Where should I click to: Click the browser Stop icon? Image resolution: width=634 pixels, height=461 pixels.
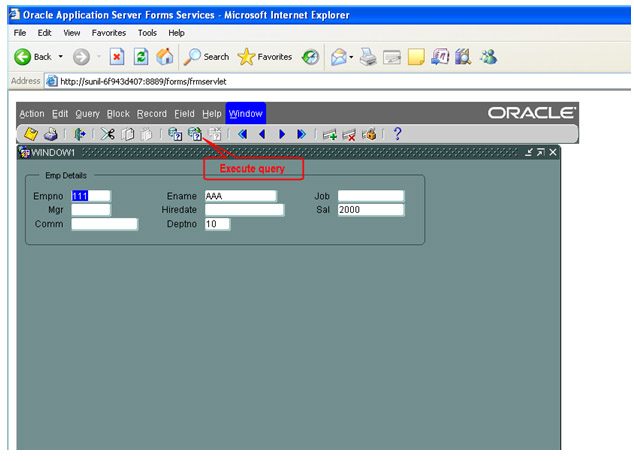(117, 57)
